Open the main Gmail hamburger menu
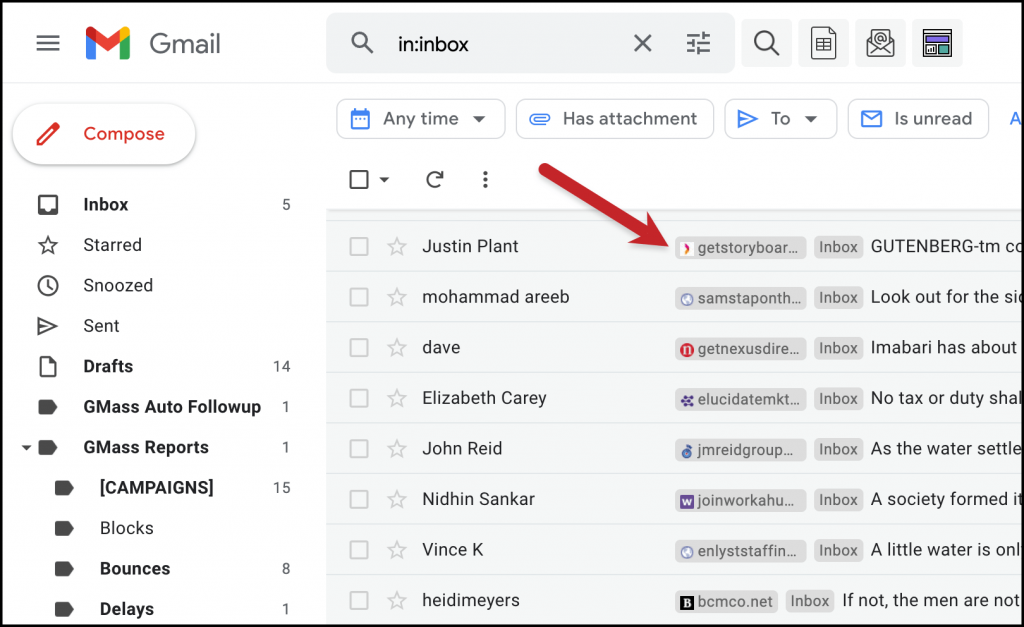 pos(48,43)
